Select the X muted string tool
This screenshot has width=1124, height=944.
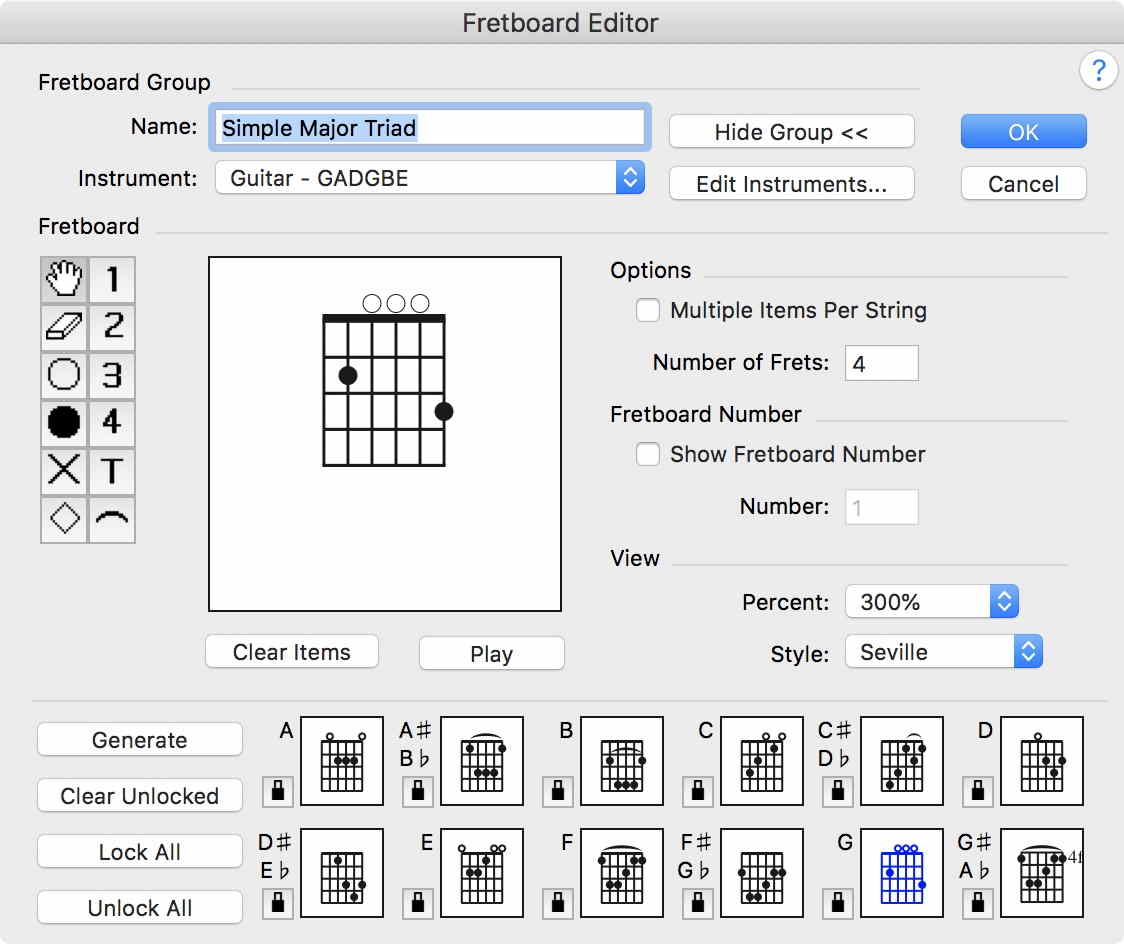(64, 470)
